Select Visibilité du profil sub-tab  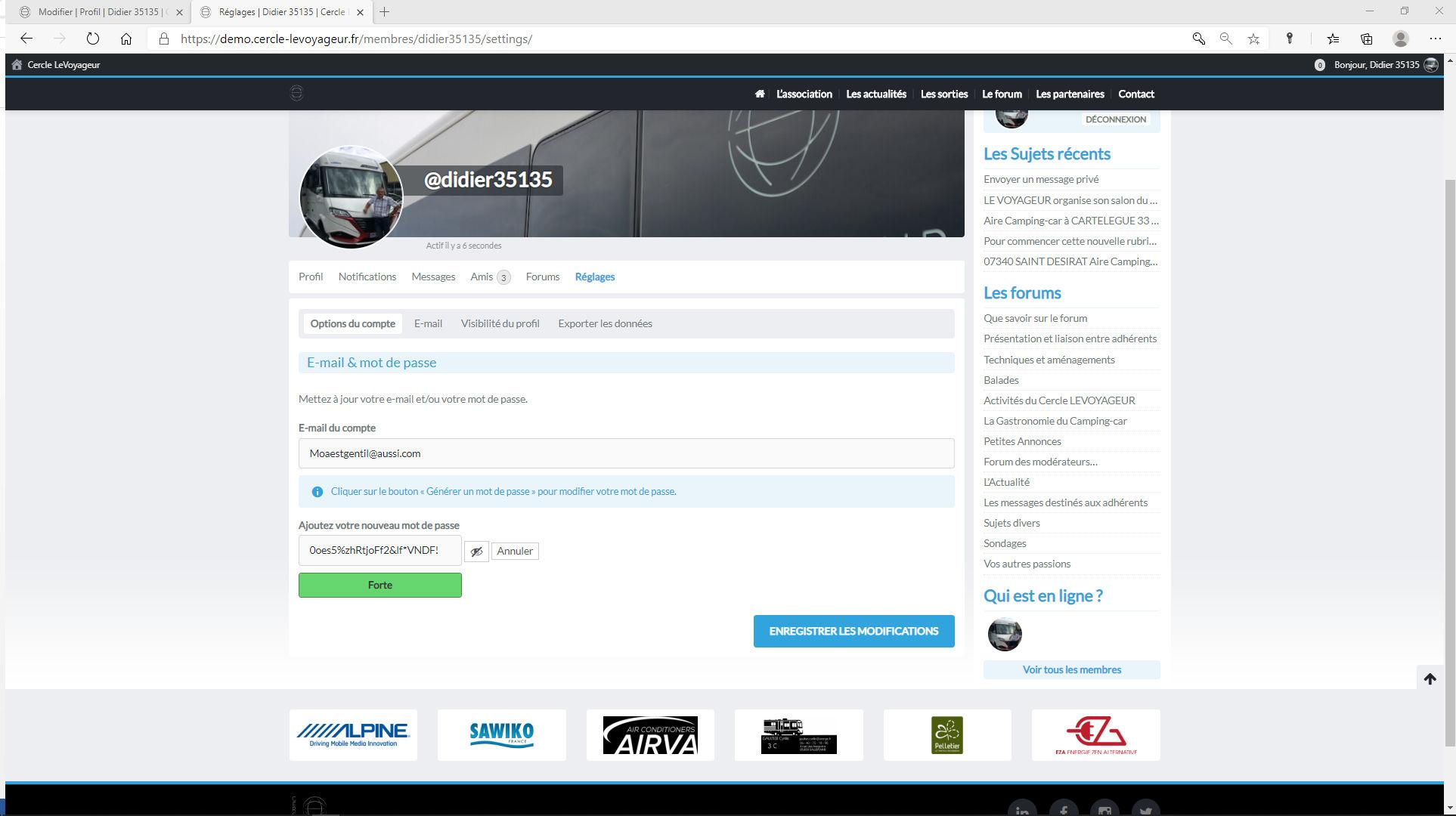pos(500,323)
